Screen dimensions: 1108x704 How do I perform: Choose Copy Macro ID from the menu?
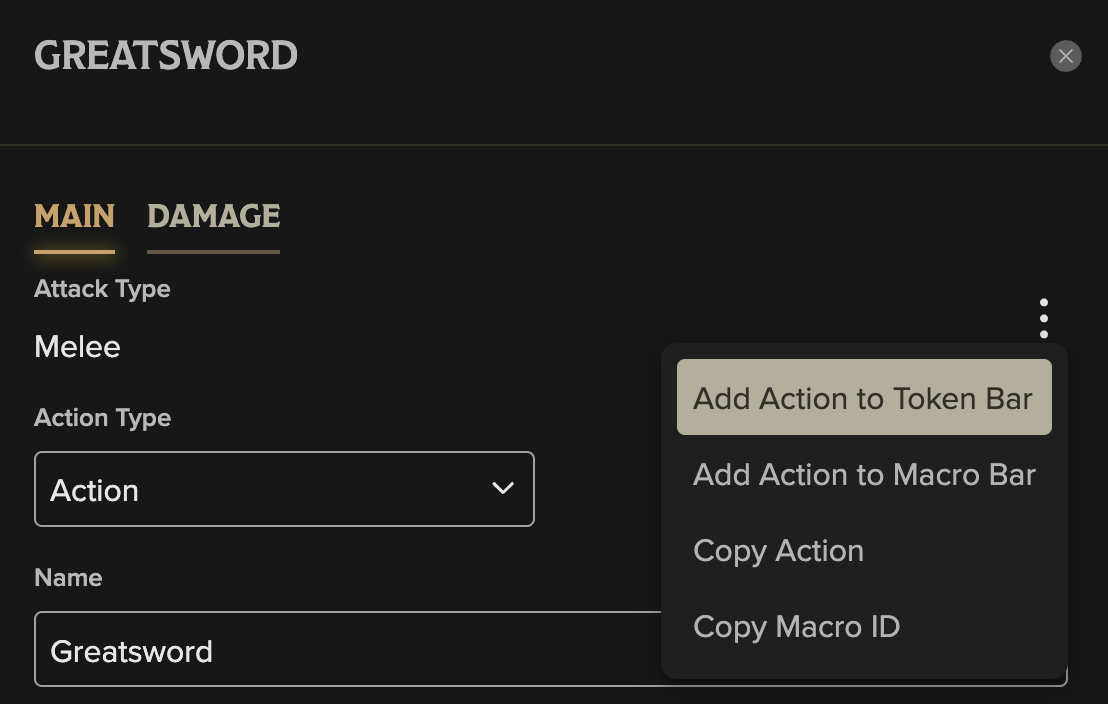tap(796, 626)
